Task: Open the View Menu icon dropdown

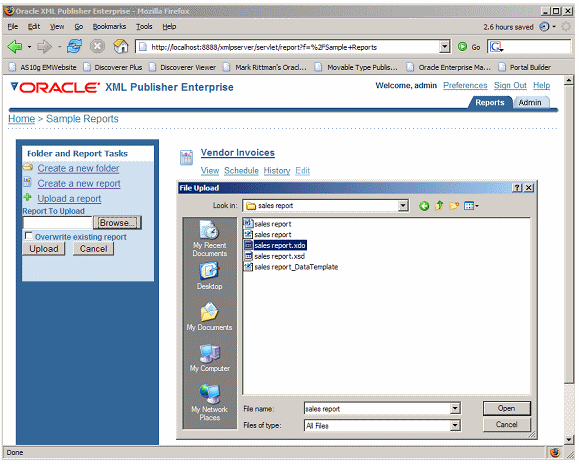Action: click(x=472, y=206)
